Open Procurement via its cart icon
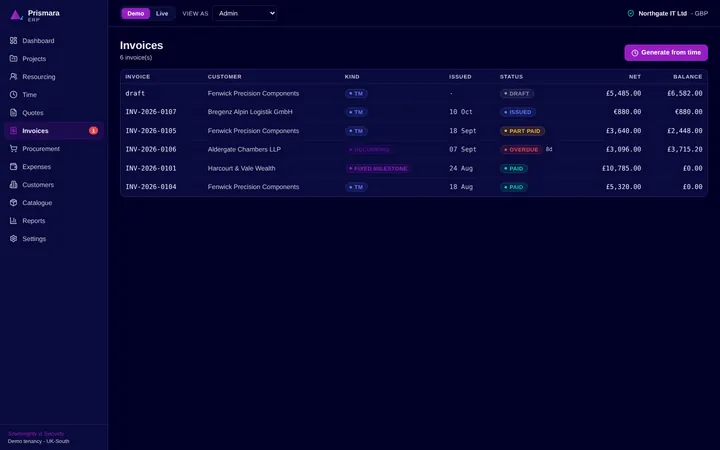The image size is (720, 450). (13, 148)
